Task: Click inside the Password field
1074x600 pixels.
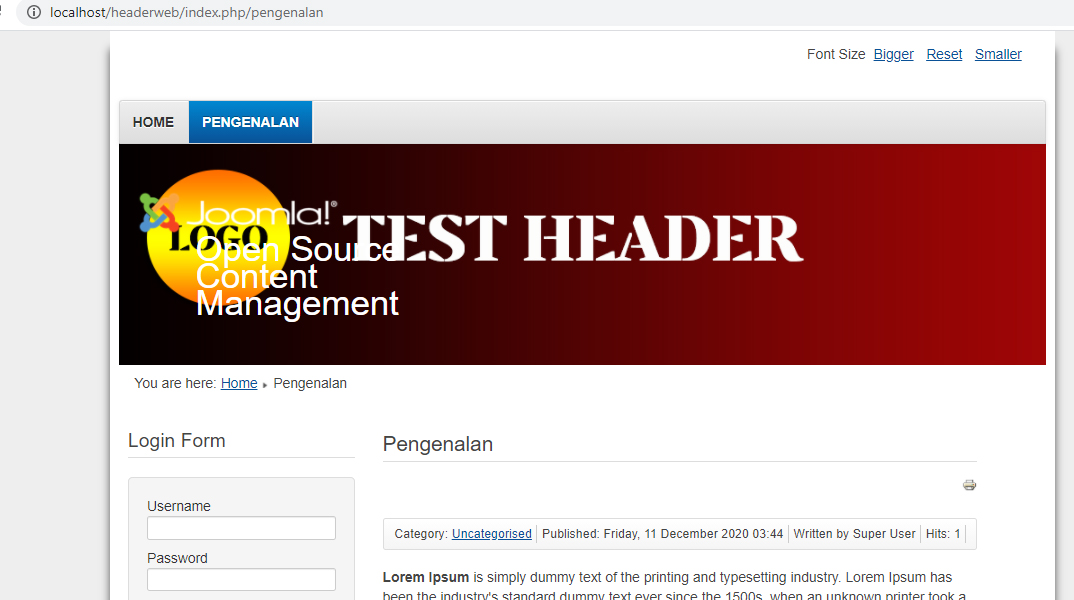Action: (241, 579)
